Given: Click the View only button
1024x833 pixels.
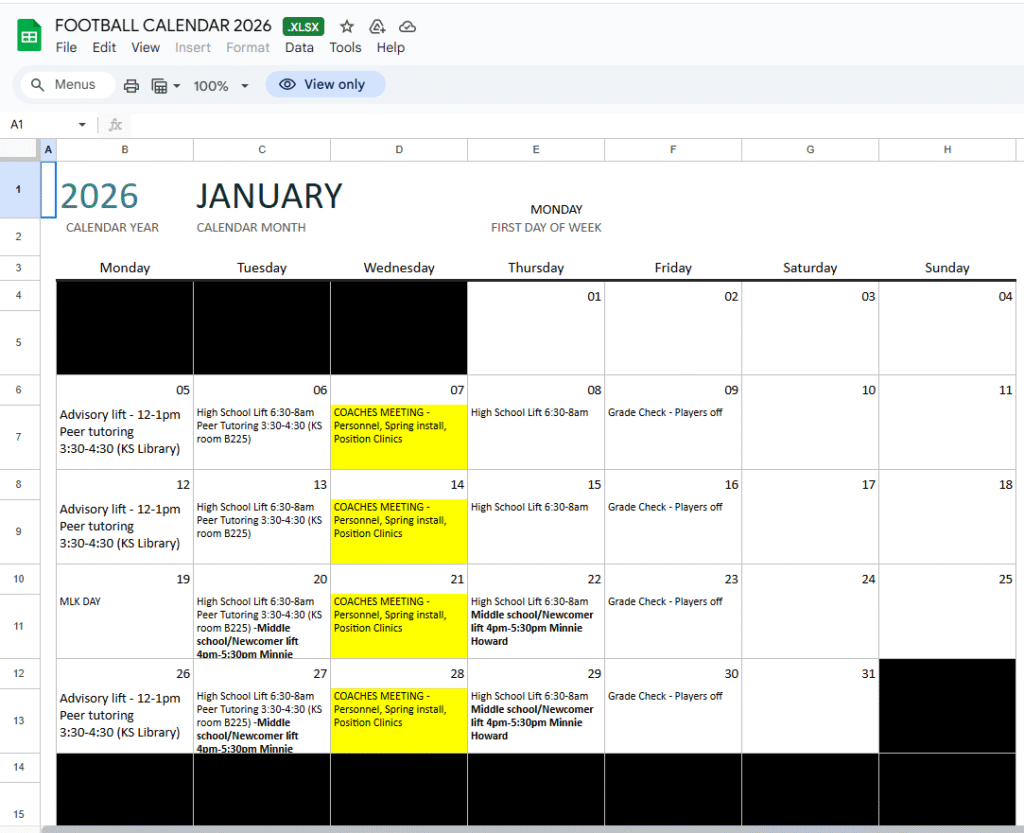Looking at the screenshot, I should click(x=325, y=84).
